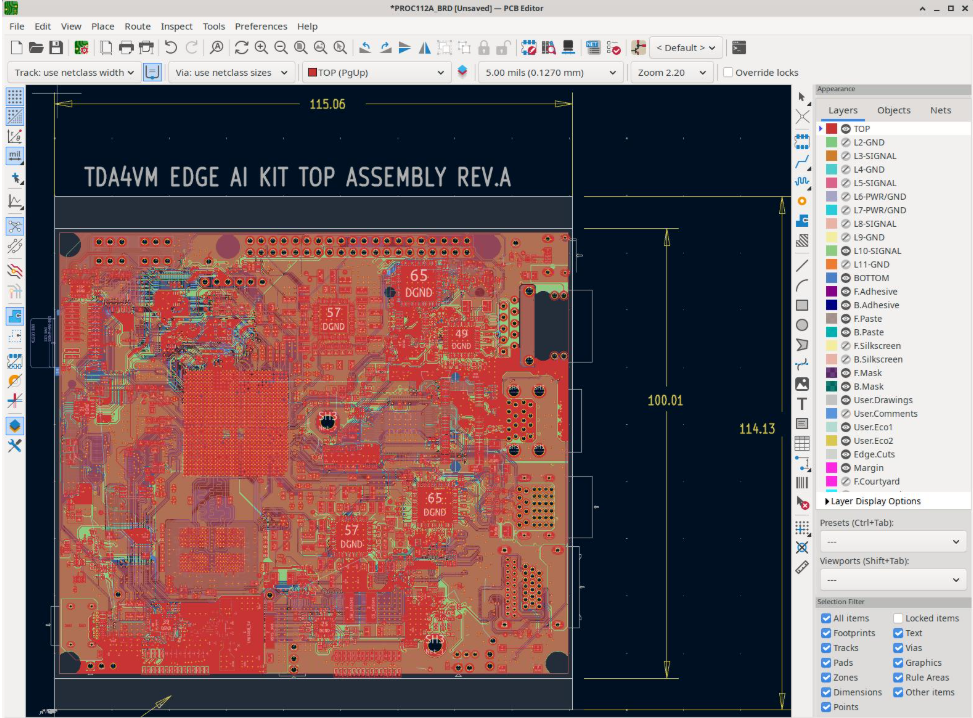Hide the Edge.Cuts layer
Image resolution: width=973 pixels, height=718 pixels.
(x=845, y=454)
